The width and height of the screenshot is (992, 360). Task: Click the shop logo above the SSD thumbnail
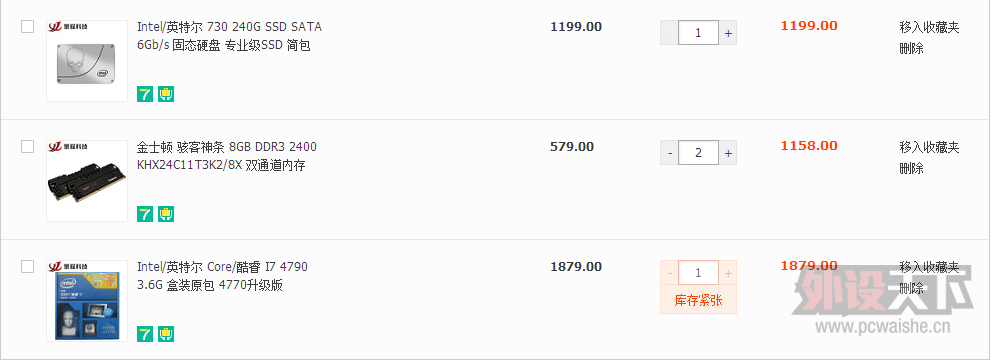(69, 27)
